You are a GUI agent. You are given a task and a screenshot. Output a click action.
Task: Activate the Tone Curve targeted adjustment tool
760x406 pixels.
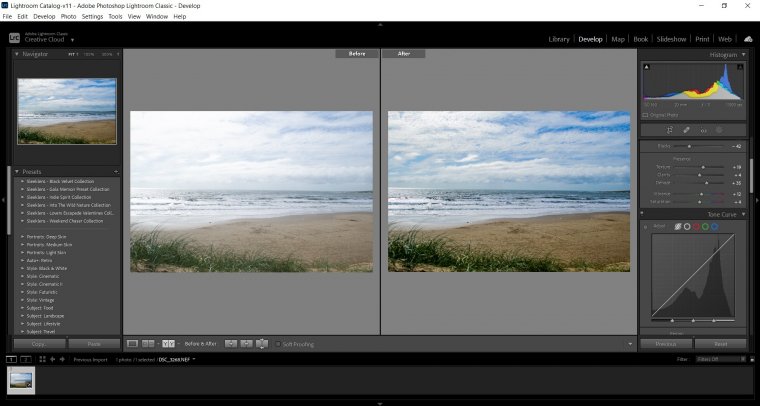(646, 227)
